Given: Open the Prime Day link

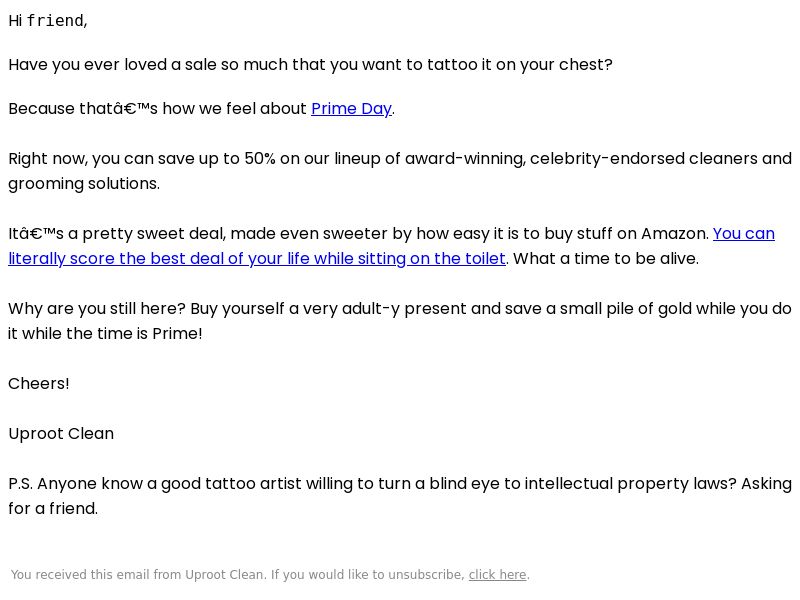Looking at the screenshot, I should coord(352,109).
